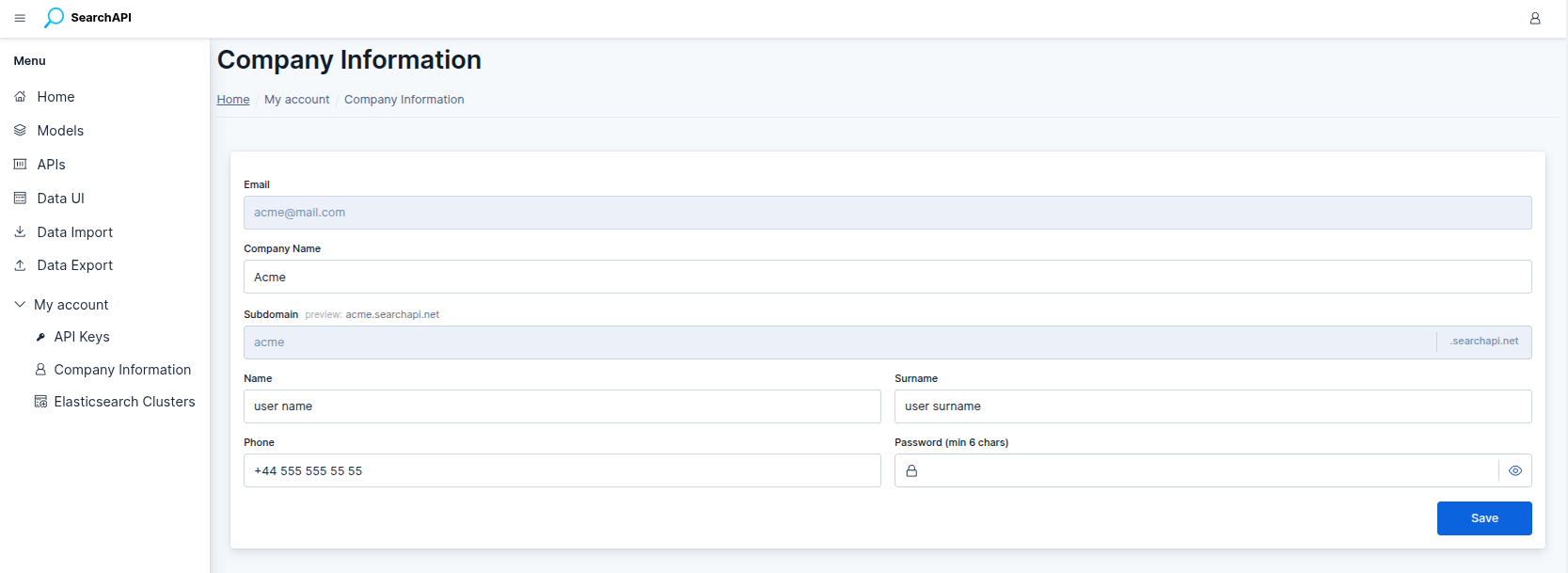
Task: Open Models menu item
Action: coord(60,131)
